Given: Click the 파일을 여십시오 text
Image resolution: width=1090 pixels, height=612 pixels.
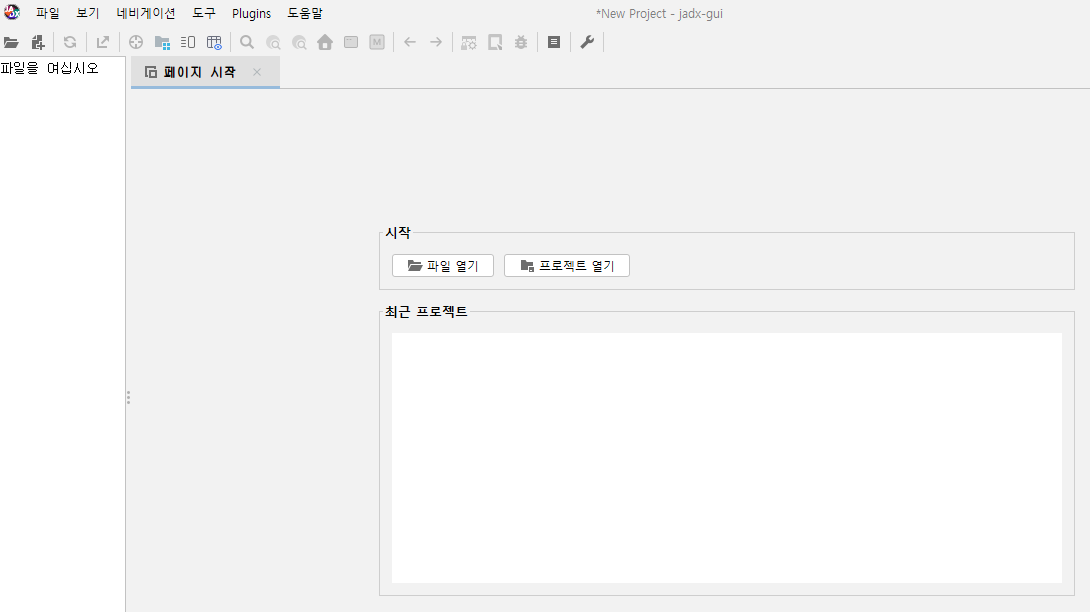Looking at the screenshot, I should pos(49,68).
